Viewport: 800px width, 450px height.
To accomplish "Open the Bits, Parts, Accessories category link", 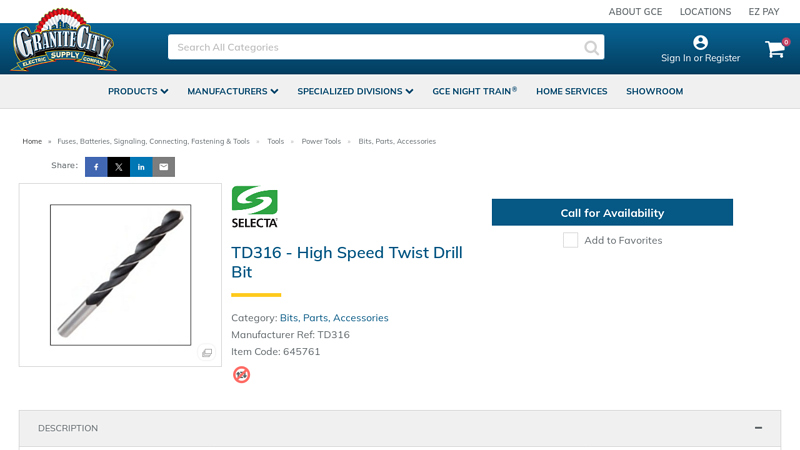I will tap(334, 318).
